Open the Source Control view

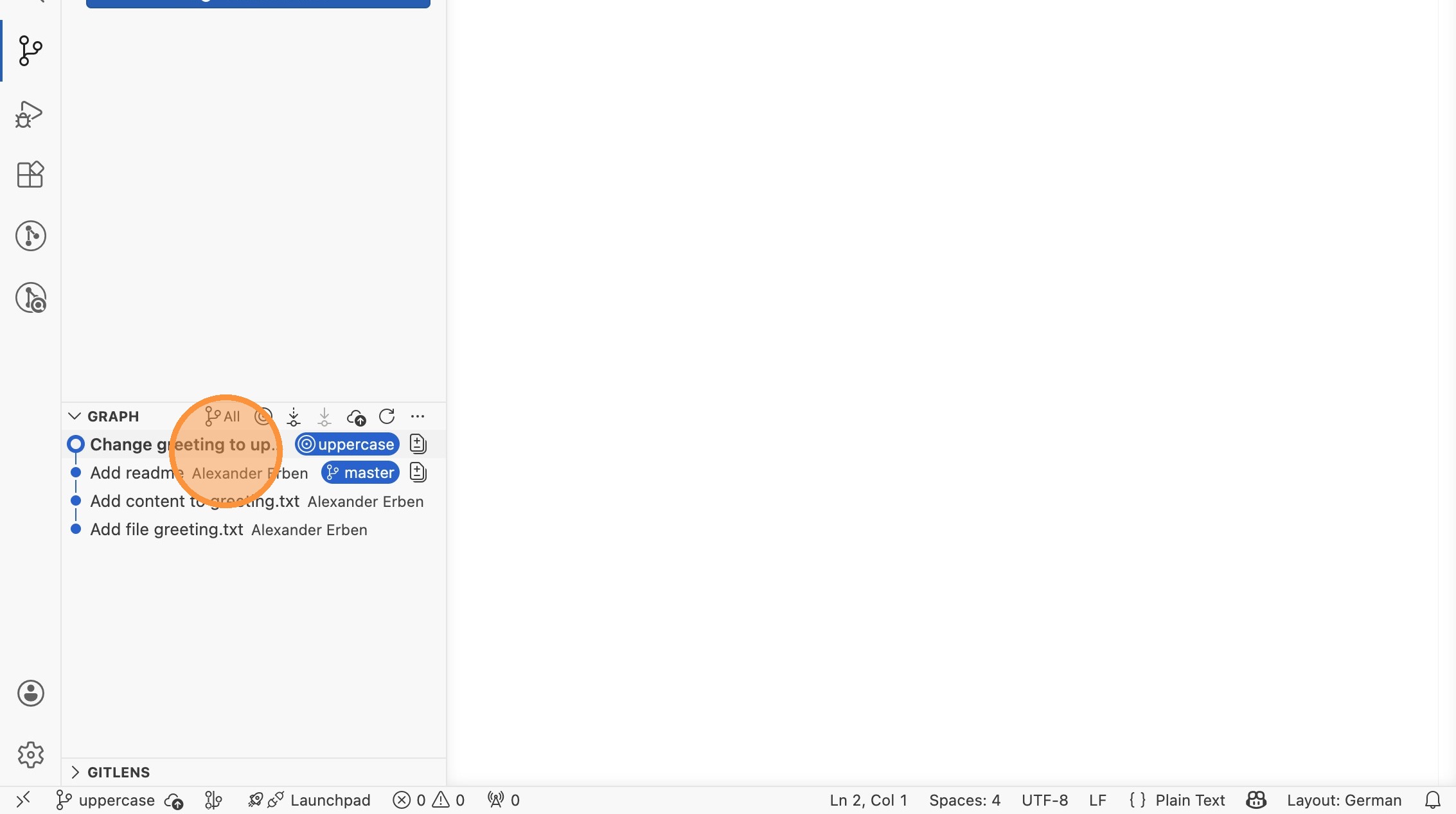click(x=30, y=51)
